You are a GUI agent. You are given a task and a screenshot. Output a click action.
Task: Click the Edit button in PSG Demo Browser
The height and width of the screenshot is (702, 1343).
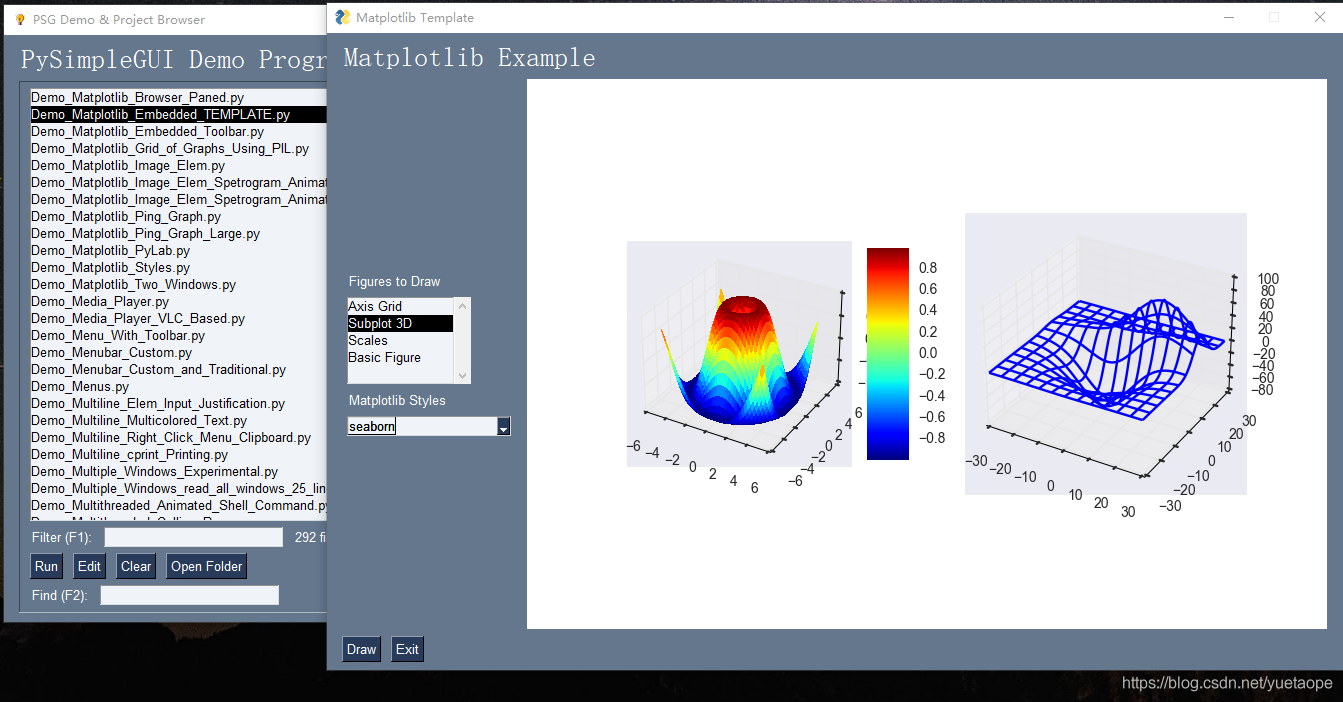pos(89,566)
